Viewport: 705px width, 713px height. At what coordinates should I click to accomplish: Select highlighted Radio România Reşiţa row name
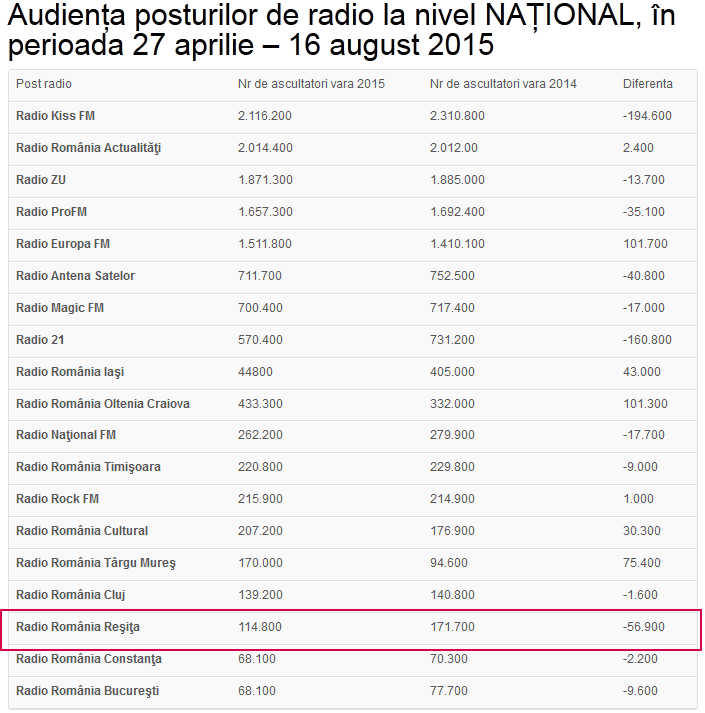[78, 627]
